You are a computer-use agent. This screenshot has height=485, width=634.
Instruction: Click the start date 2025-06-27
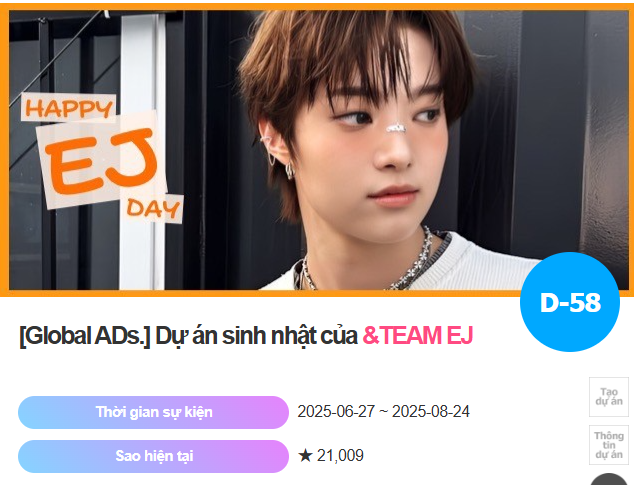[x=336, y=412]
